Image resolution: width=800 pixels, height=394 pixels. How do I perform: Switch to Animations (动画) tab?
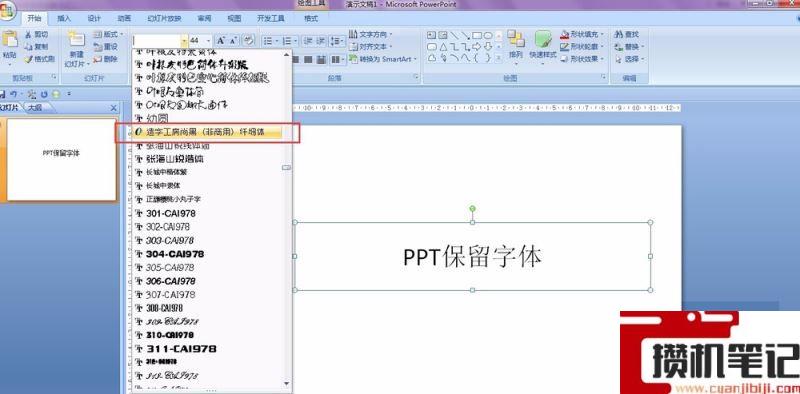pos(124,19)
